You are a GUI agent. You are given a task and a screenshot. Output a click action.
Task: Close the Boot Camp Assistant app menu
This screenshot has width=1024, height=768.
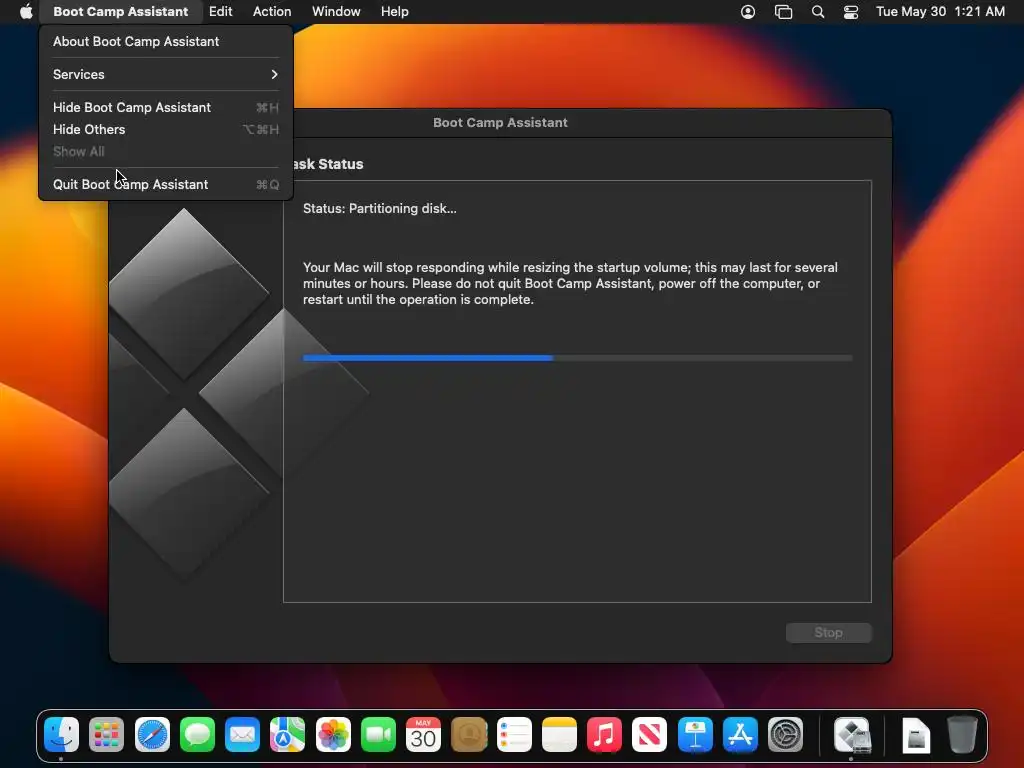(x=120, y=12)
